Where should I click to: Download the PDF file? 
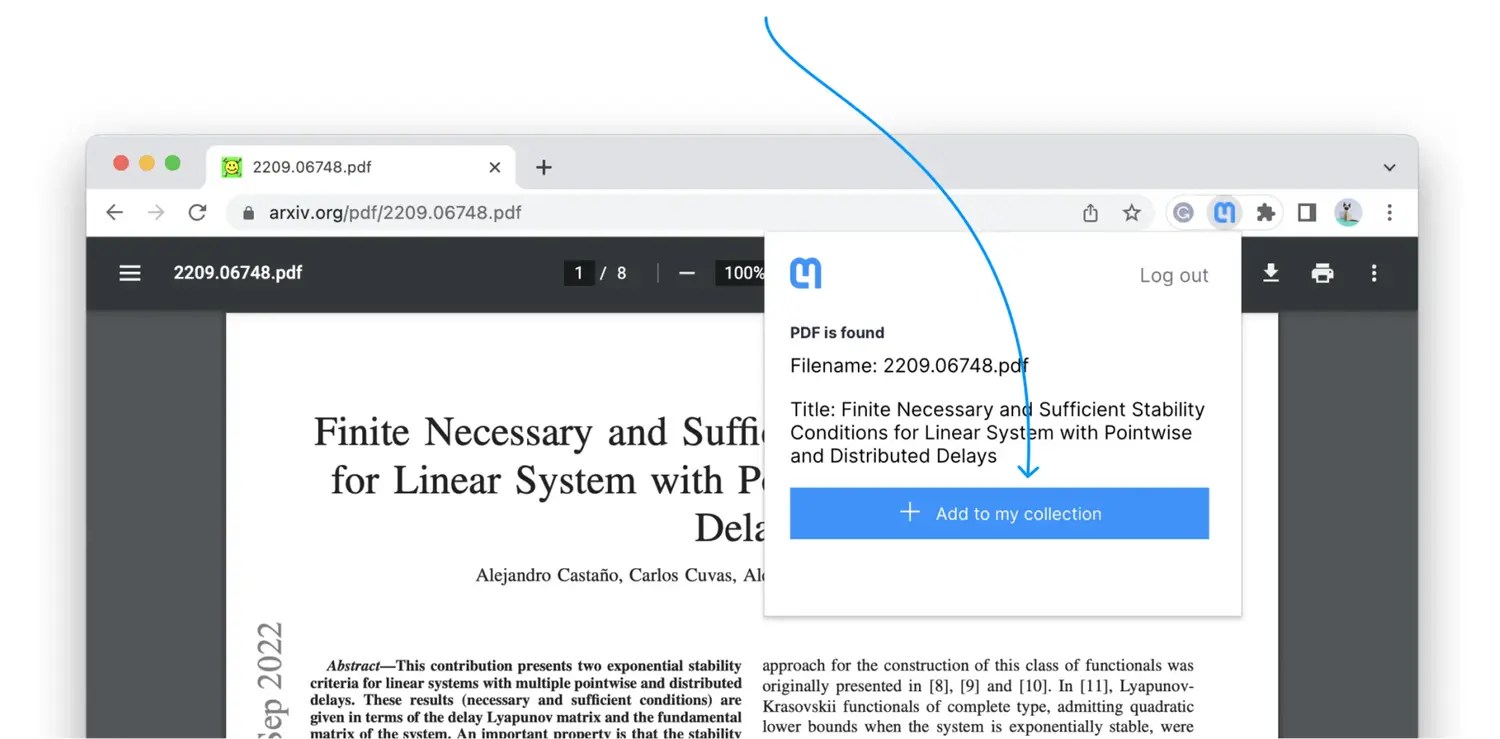[x=1270, y=273]
